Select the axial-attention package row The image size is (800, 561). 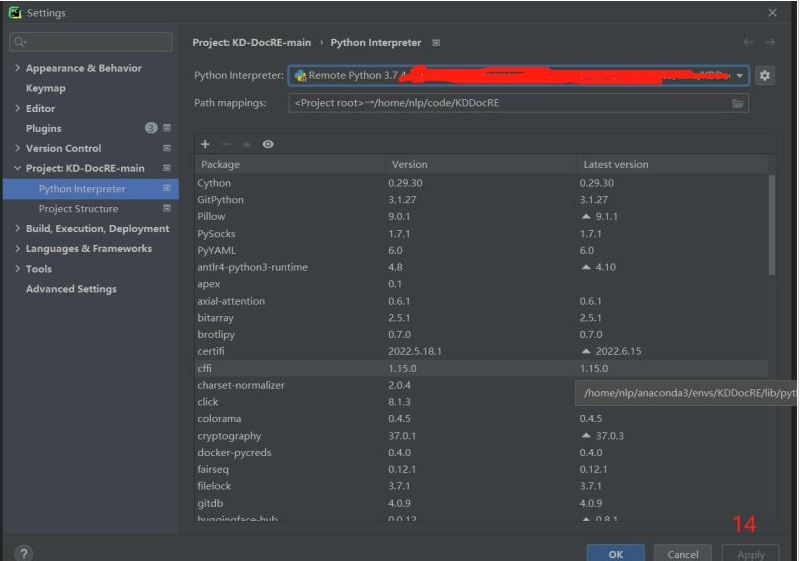[482, 301]
